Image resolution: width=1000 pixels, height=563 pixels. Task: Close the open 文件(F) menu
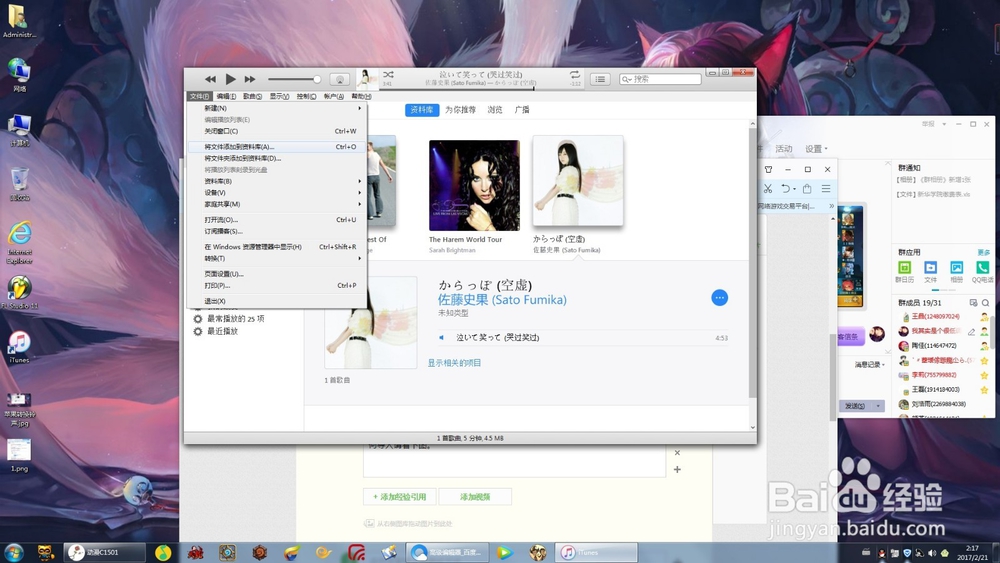[199, 96]
